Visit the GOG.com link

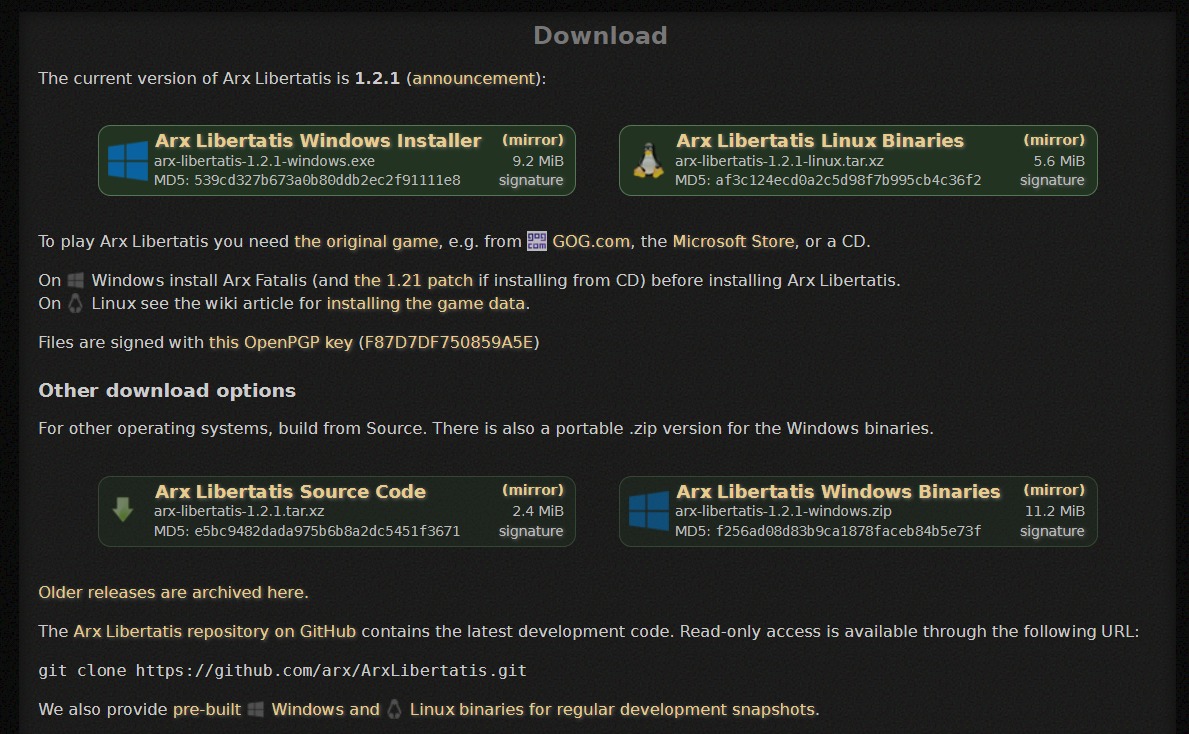[591, 242]
